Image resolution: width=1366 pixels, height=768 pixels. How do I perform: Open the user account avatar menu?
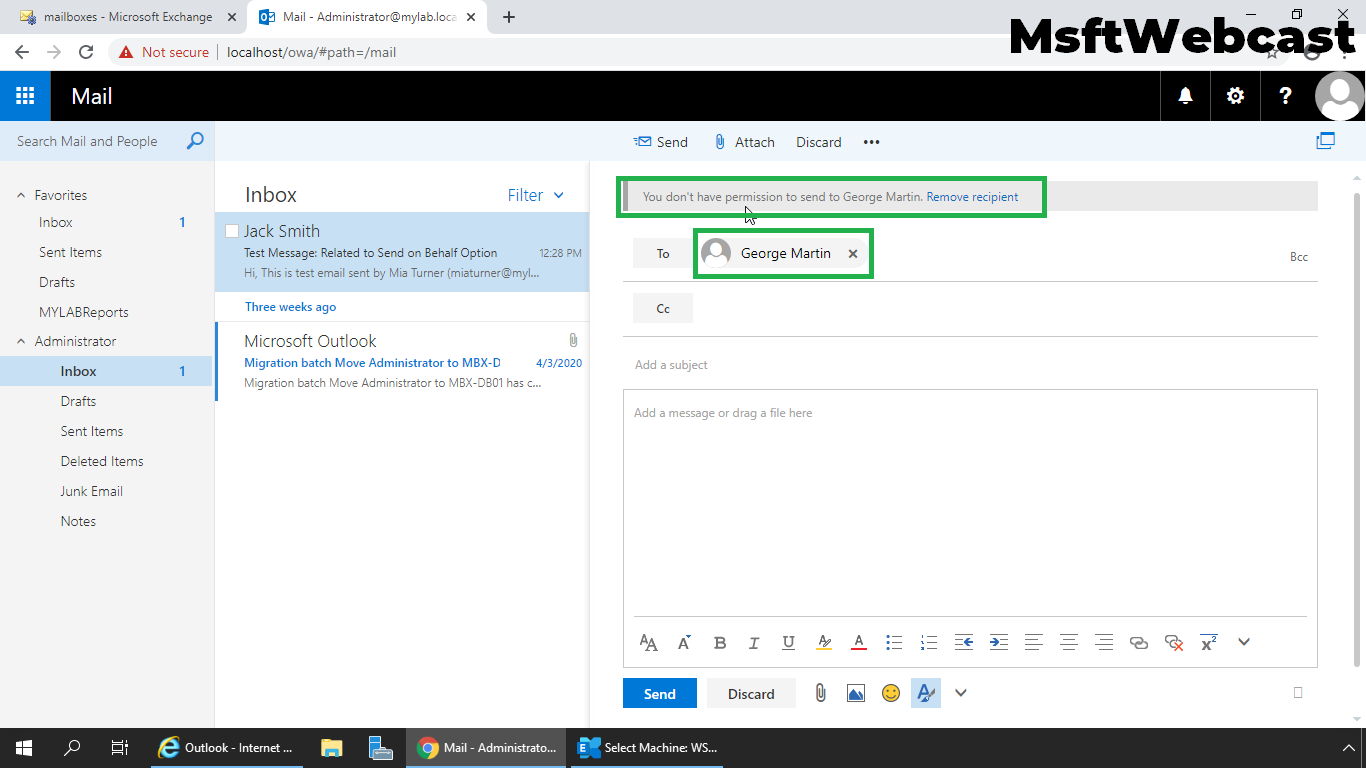(1339, 96)
